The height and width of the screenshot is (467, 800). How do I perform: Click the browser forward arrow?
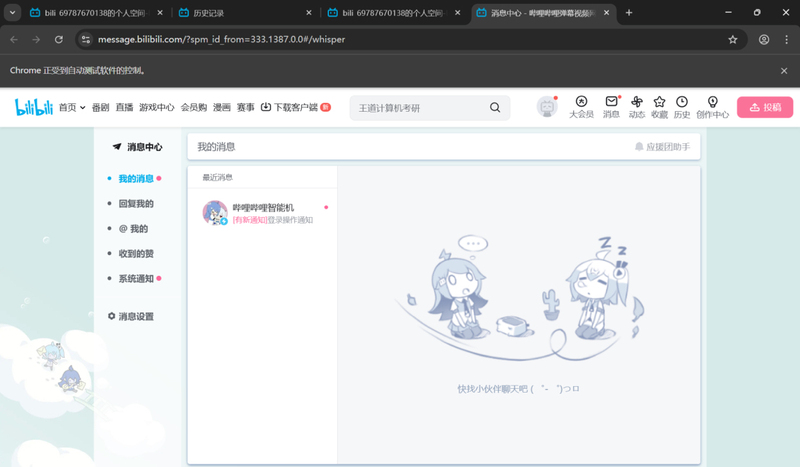pyautogui.click(x=36, y=39)
